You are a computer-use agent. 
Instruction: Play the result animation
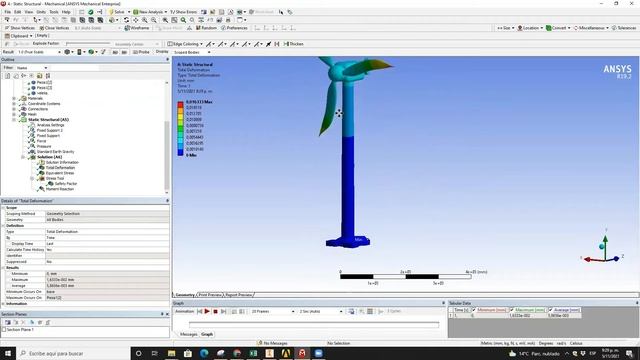point(207,311)
